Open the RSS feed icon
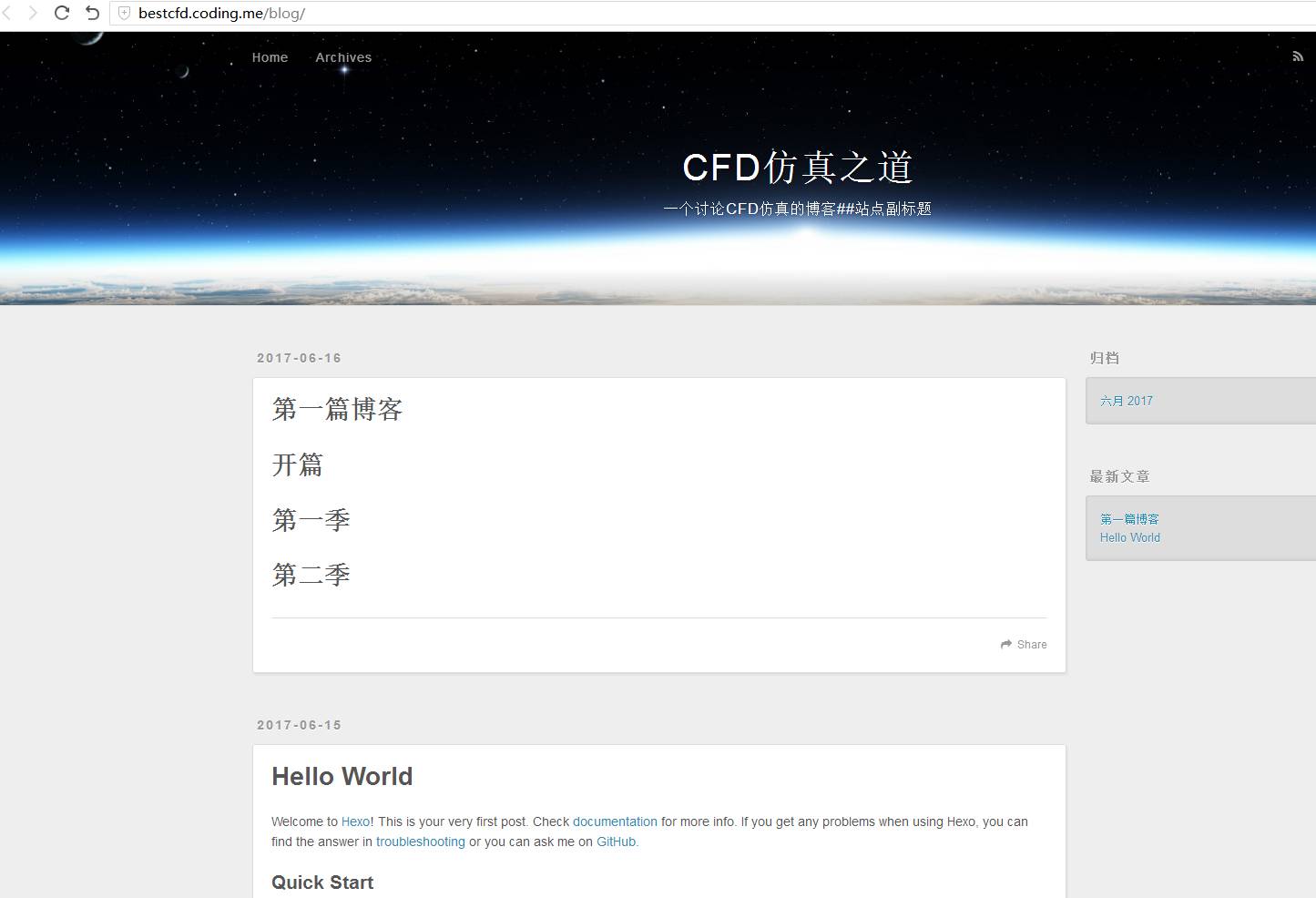The image size is (1316, 898). [x=1298, y=56]
